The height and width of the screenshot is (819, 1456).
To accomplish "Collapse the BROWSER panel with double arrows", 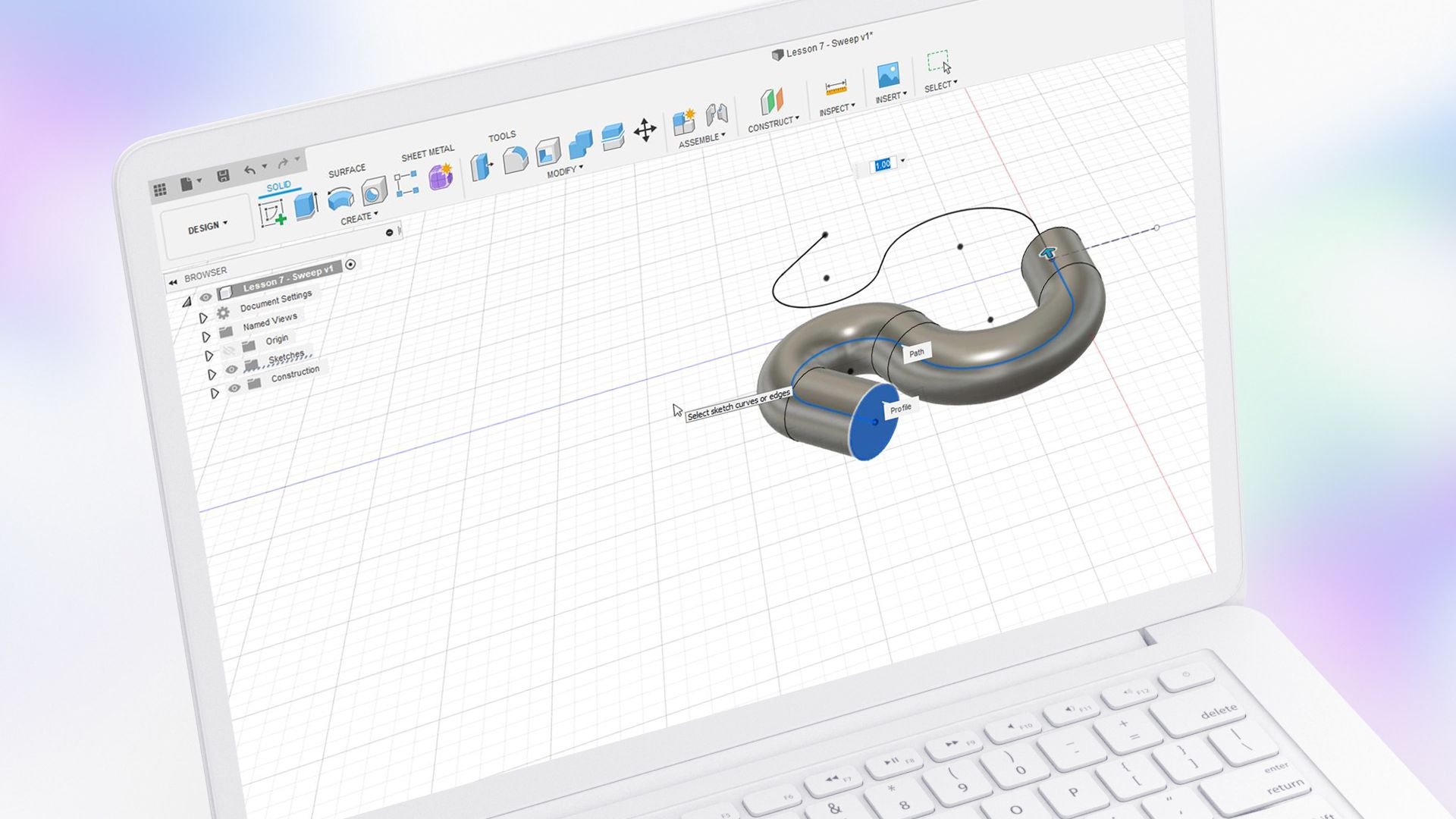I will (x=173, y=282).
